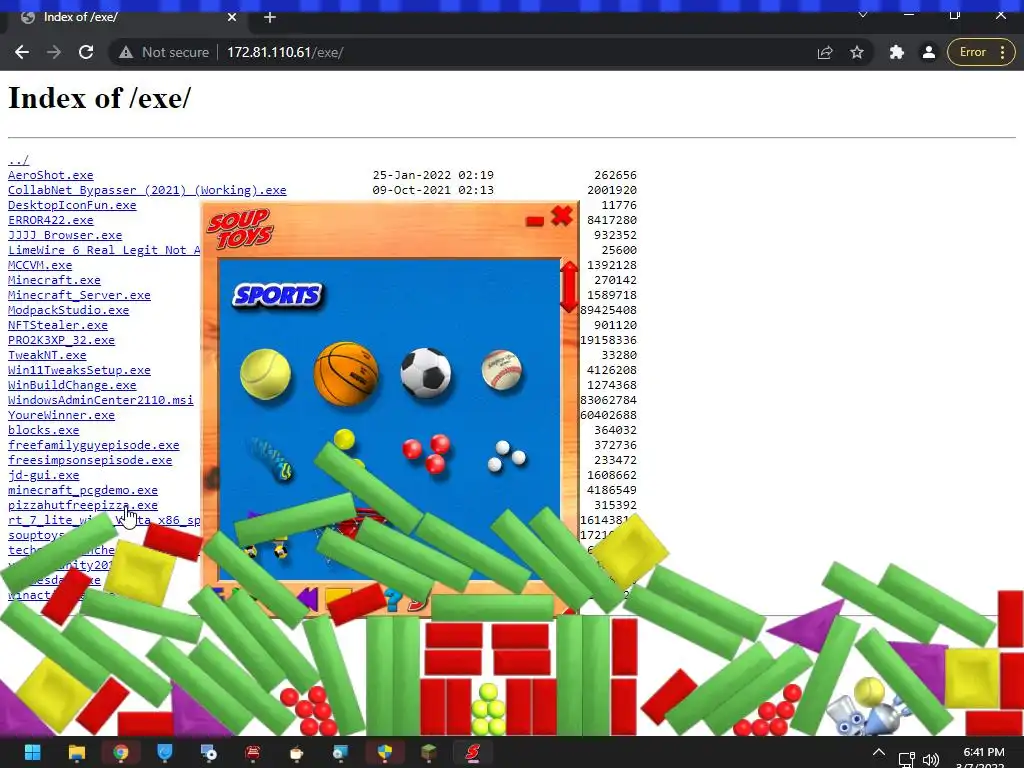Minimize the Soup Toys panel
This screenshot has height=768, width=1024.
[535, 221]
